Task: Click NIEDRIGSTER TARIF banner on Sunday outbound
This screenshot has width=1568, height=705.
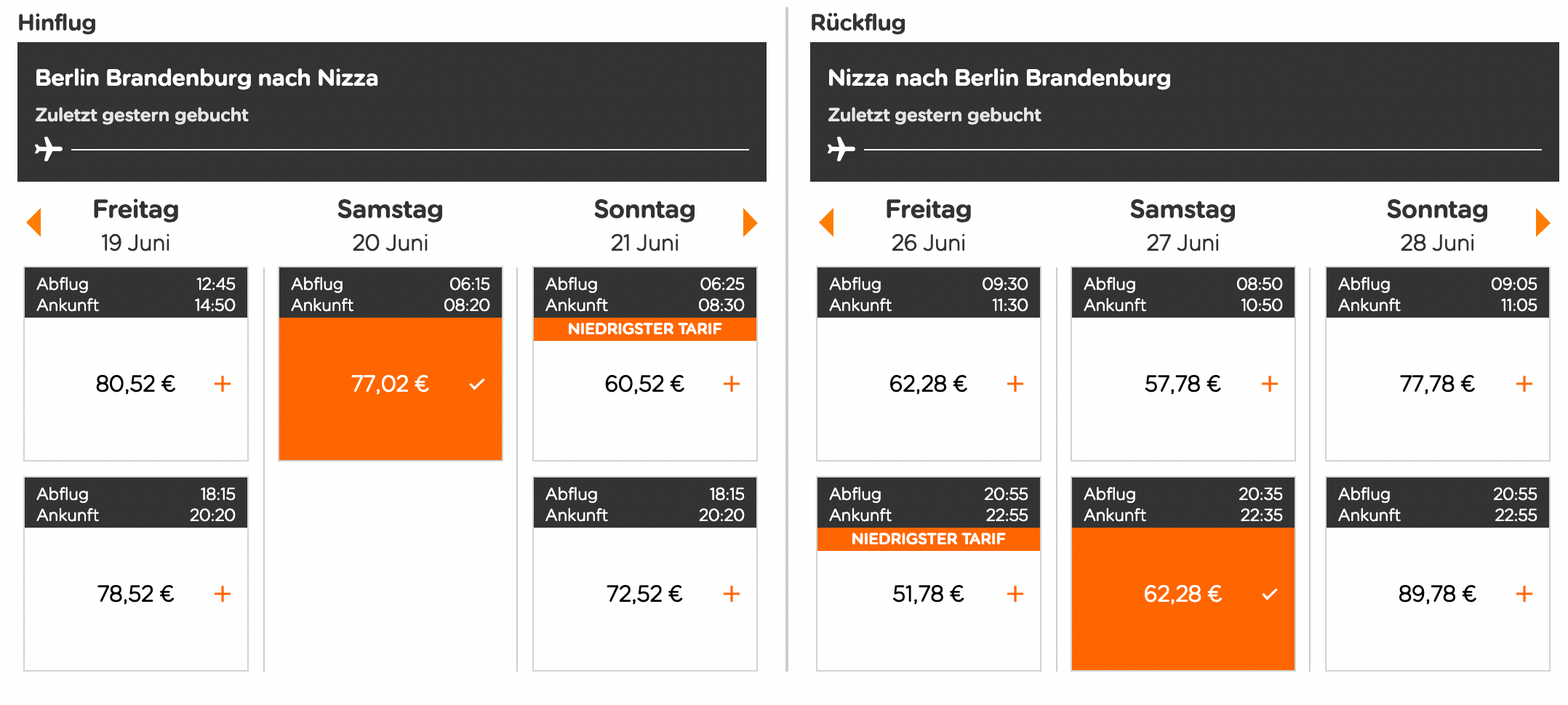Action: tap(644, 329)
